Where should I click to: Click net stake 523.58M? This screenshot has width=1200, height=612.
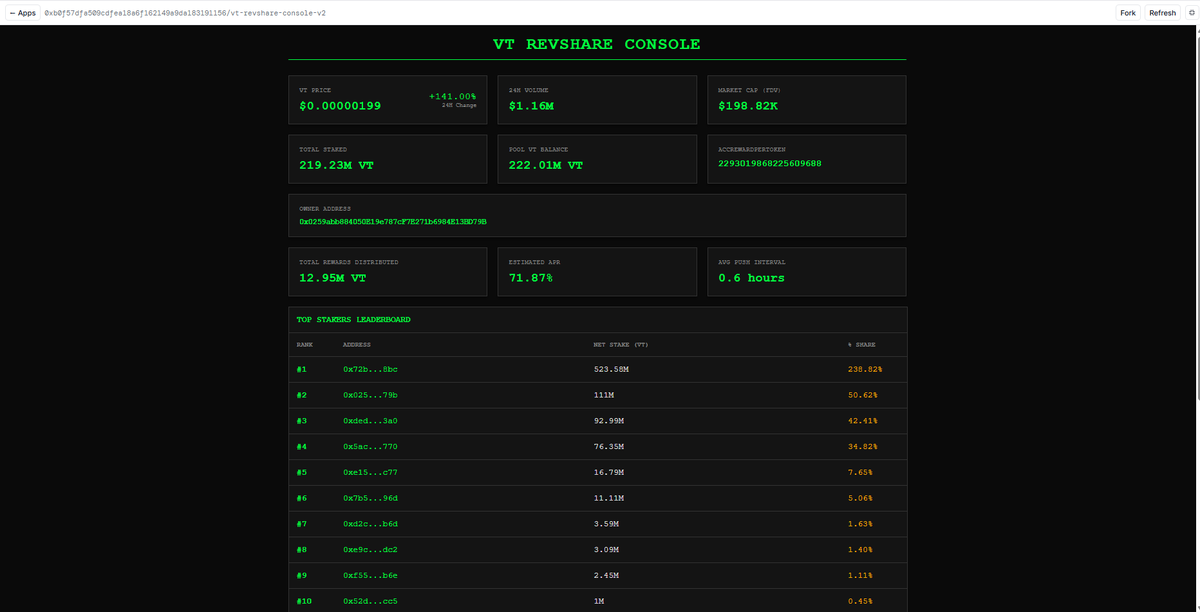click(x=611, y=369)
